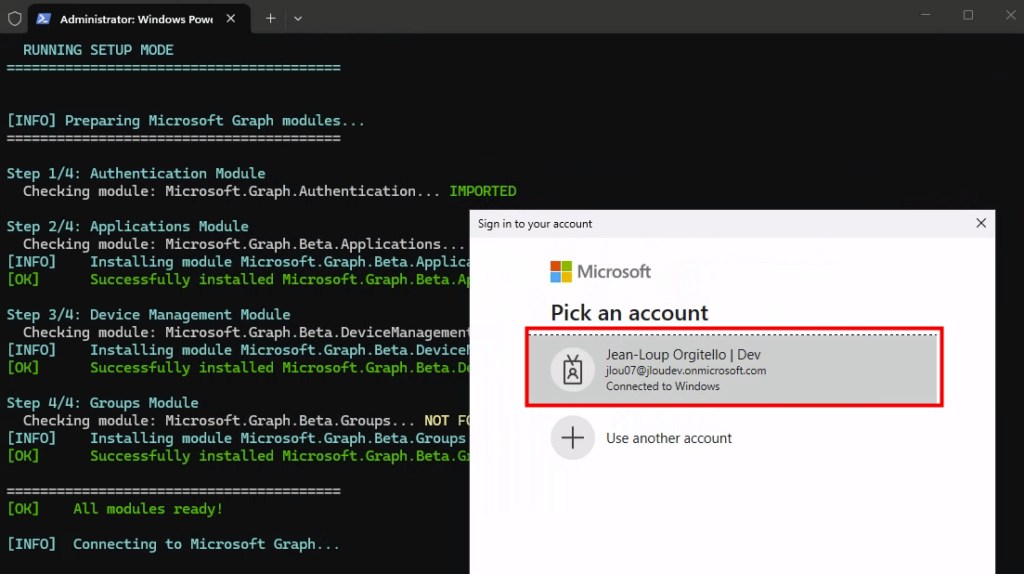Click the administrator shield icon in title bar
Image resolution: width=1024 pixels, height=574 pixels.
[x=14, y=18]
